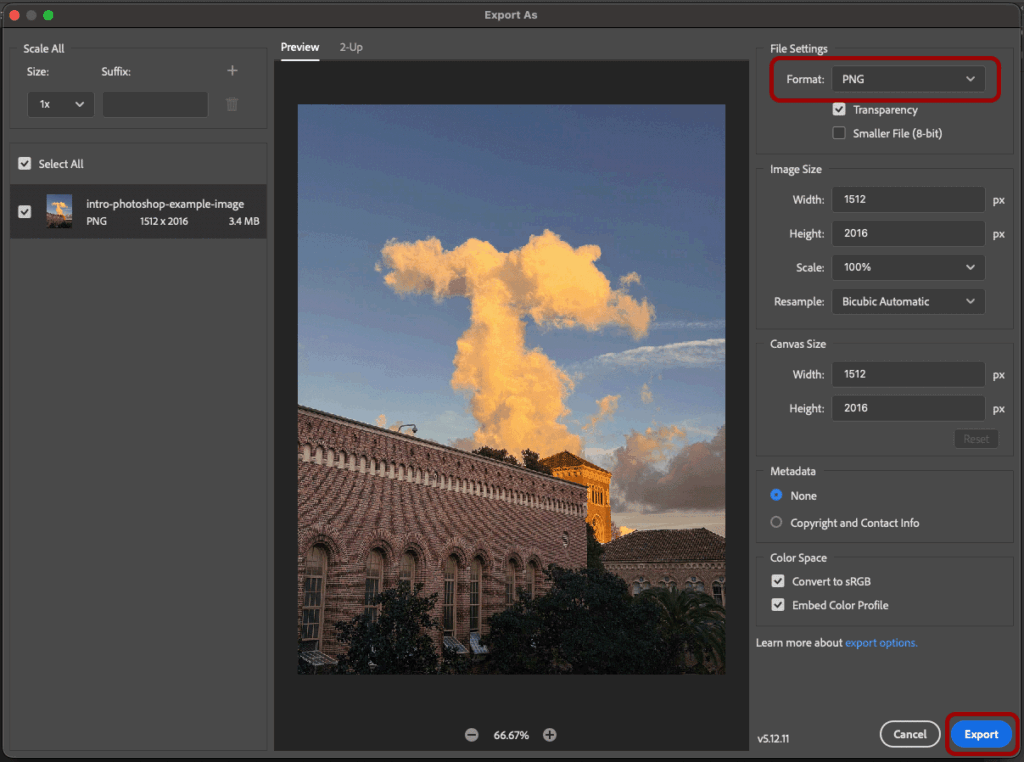Screen dimensions: 1024x762
Task: Open the 1x size dropdown
Action: (x=60, y=105)
